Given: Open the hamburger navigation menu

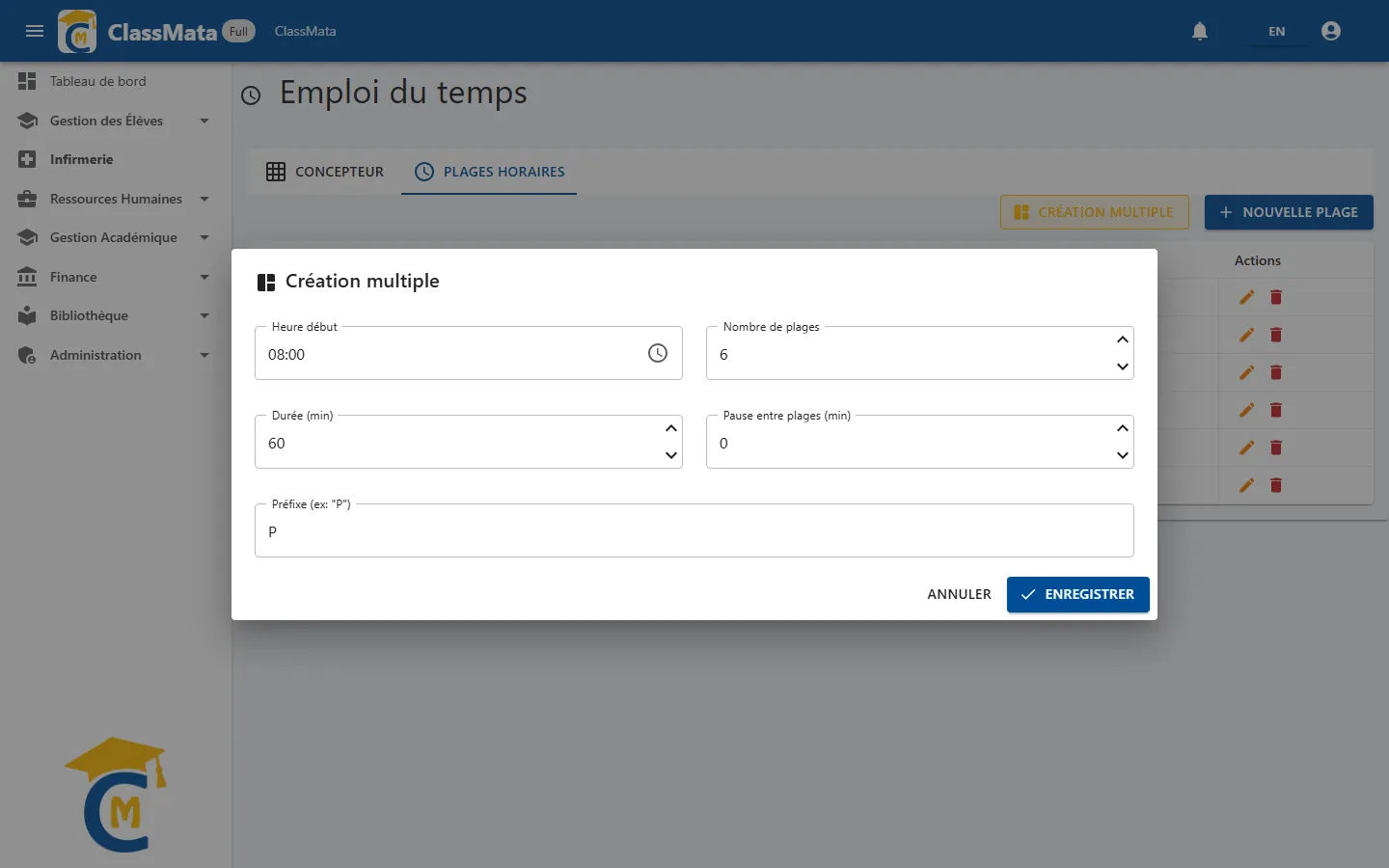Looking at the screenshot, I should pyautogui.click(x=35, y=31).
